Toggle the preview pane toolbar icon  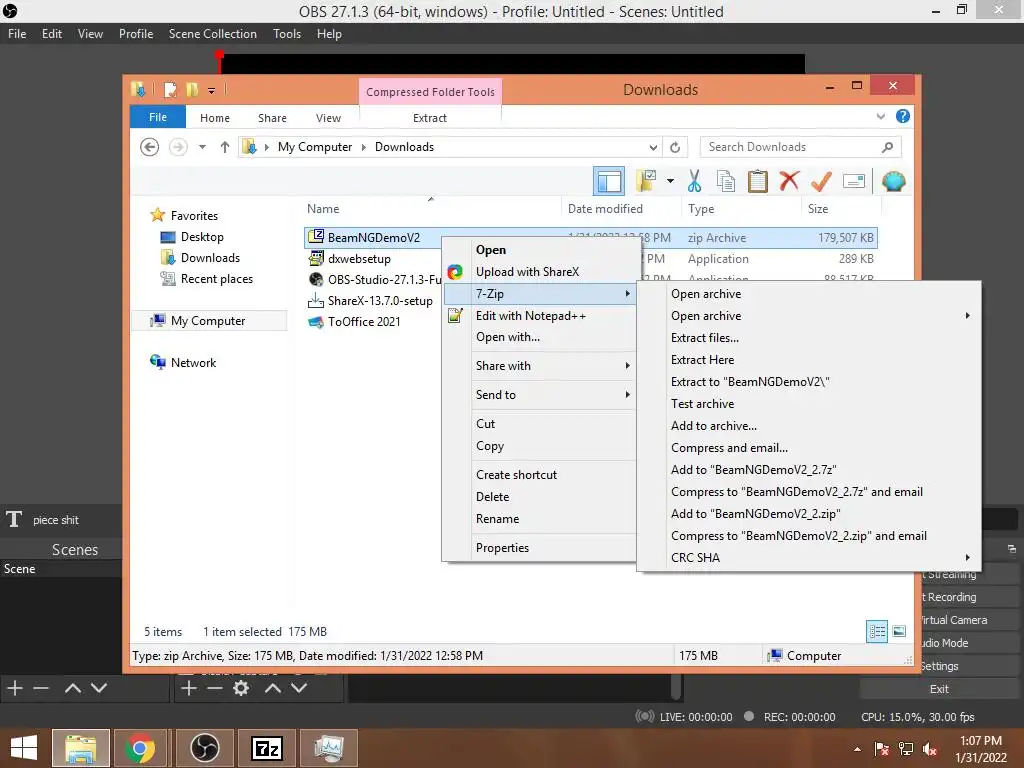pyautogui.click(x=609, y=182)
